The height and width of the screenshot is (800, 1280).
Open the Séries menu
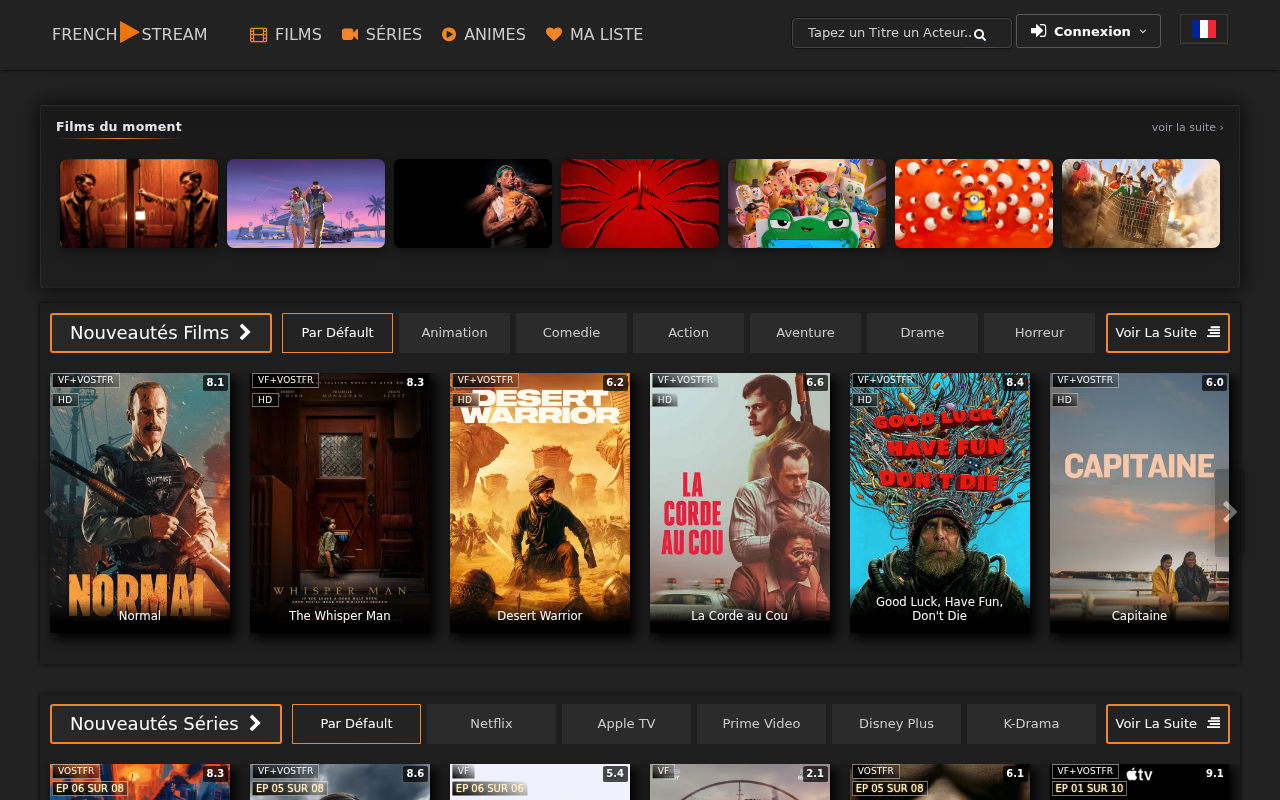[381, 34]
